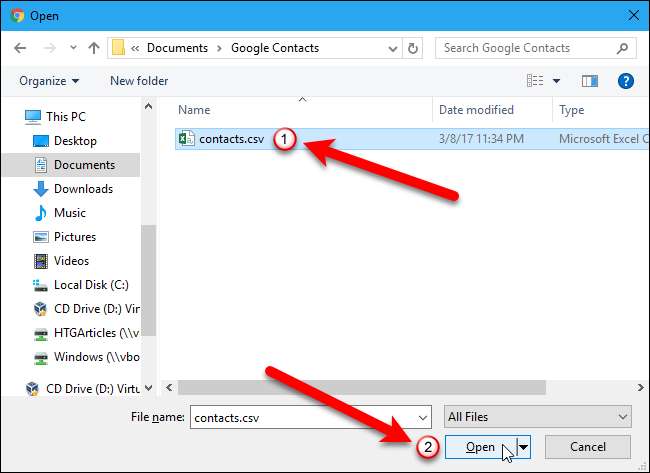This screenshot has width=650, height=473.
Task: Click the Open button
Action: coord(481,447)
